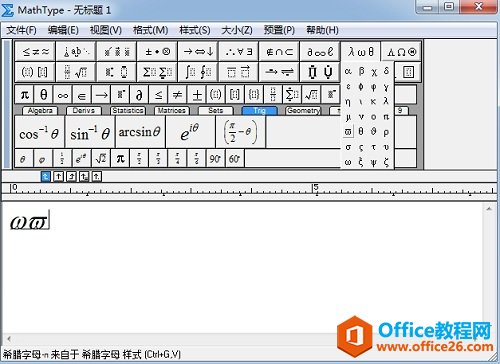500x364 pixels.
Task: Switch to the Statistics tab
Action: [128, 111]
